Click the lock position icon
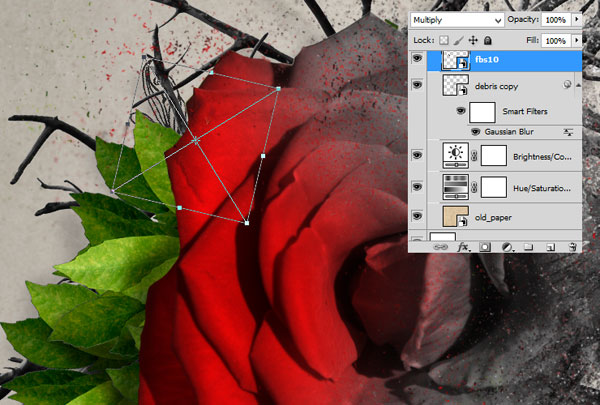The image size is (600, 405). (473, 40)
